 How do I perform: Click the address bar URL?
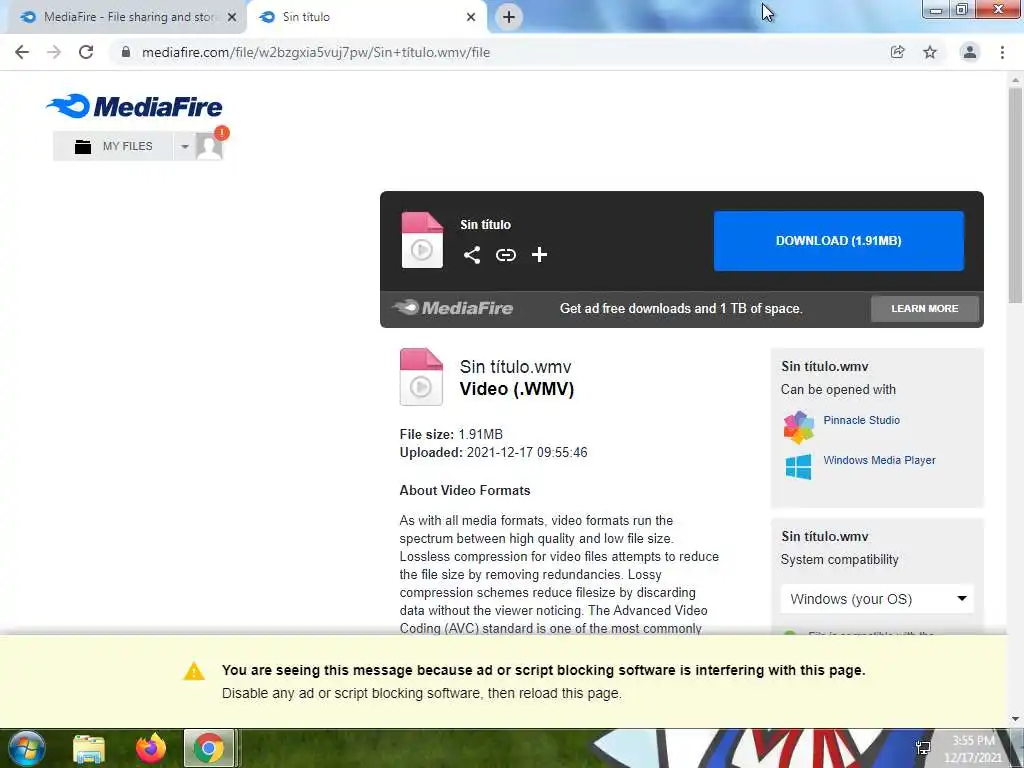click(x=316, y=52)
